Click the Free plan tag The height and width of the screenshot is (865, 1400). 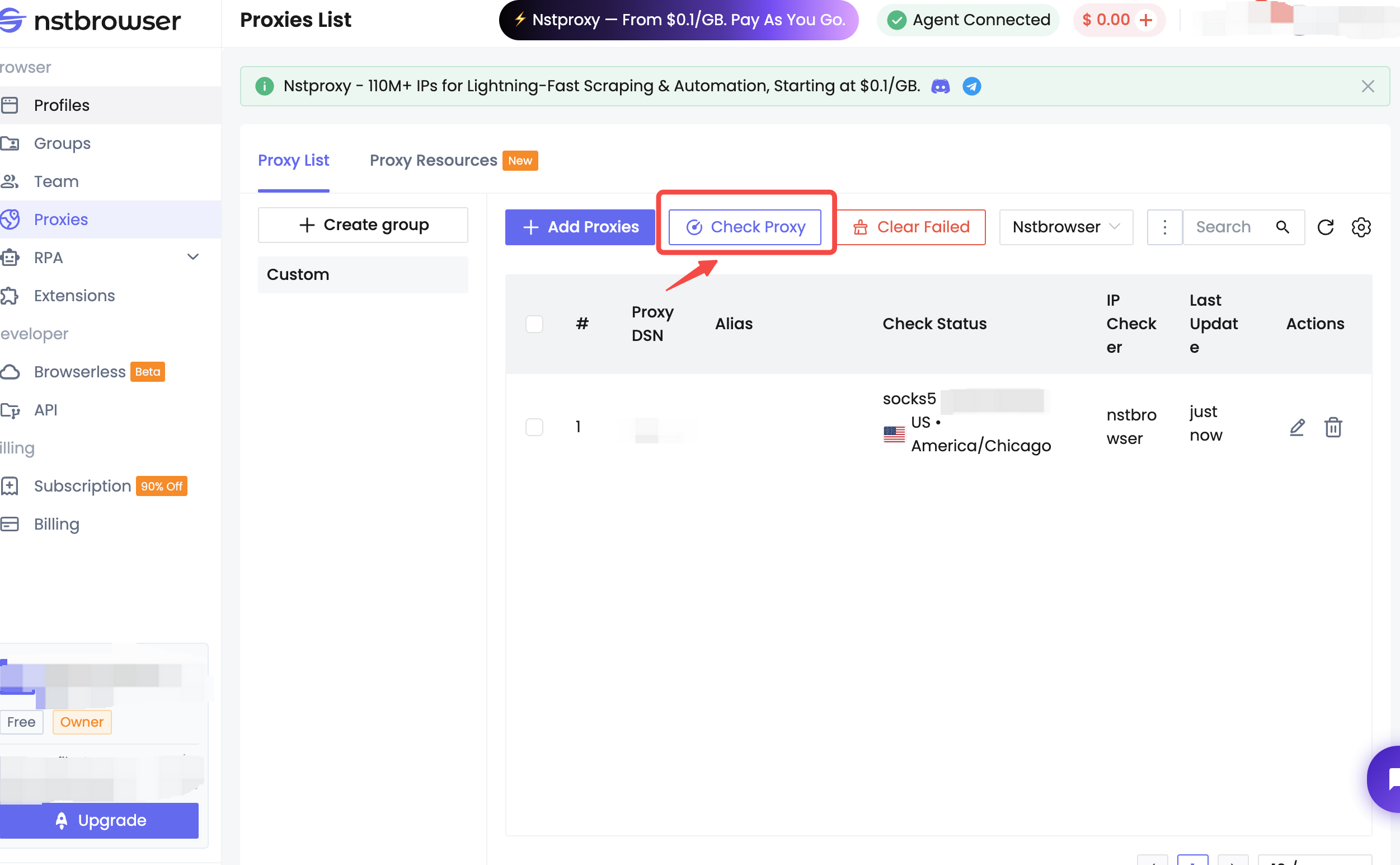click(x=22, y=722)
